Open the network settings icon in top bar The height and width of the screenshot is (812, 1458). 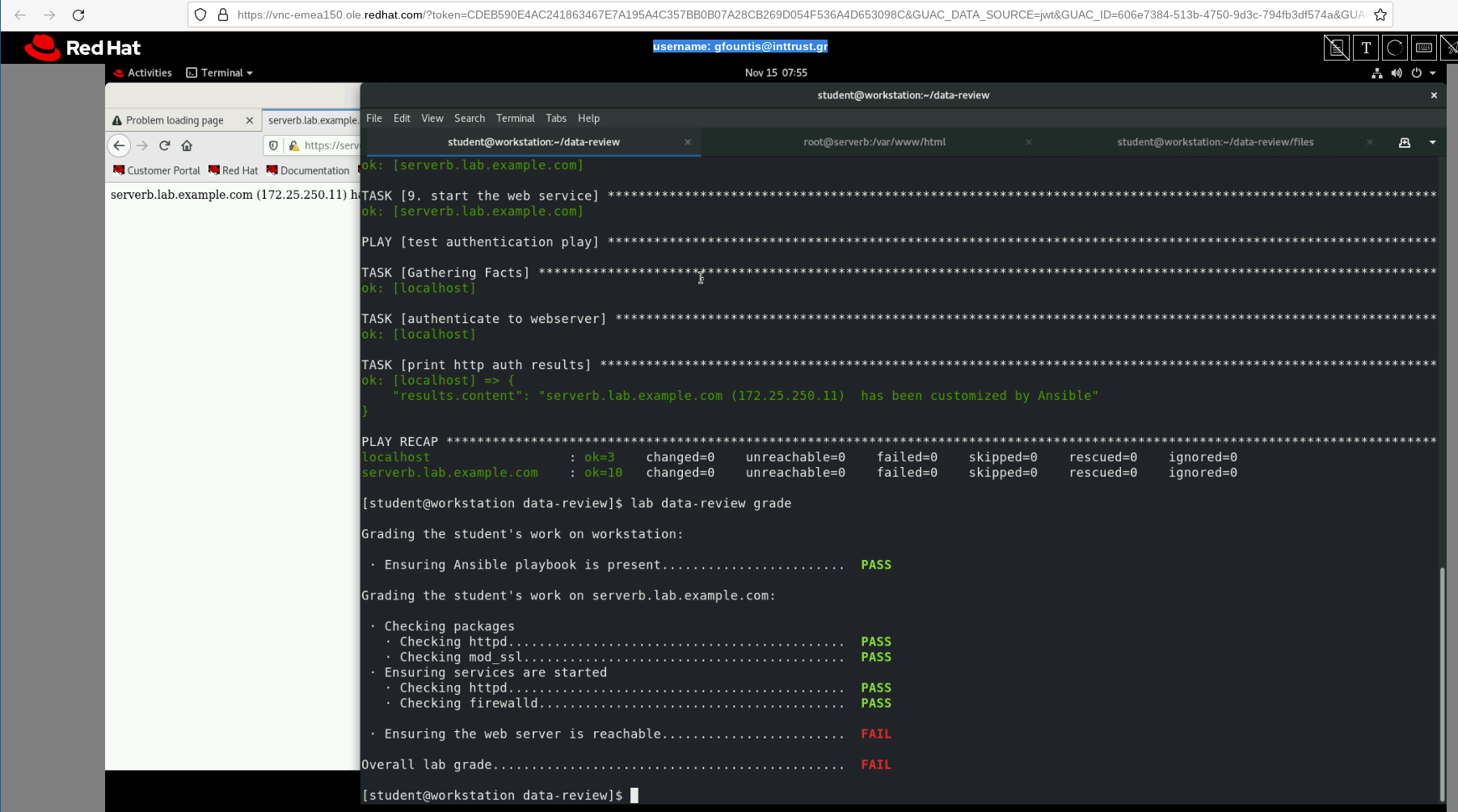pos(1377,73)
